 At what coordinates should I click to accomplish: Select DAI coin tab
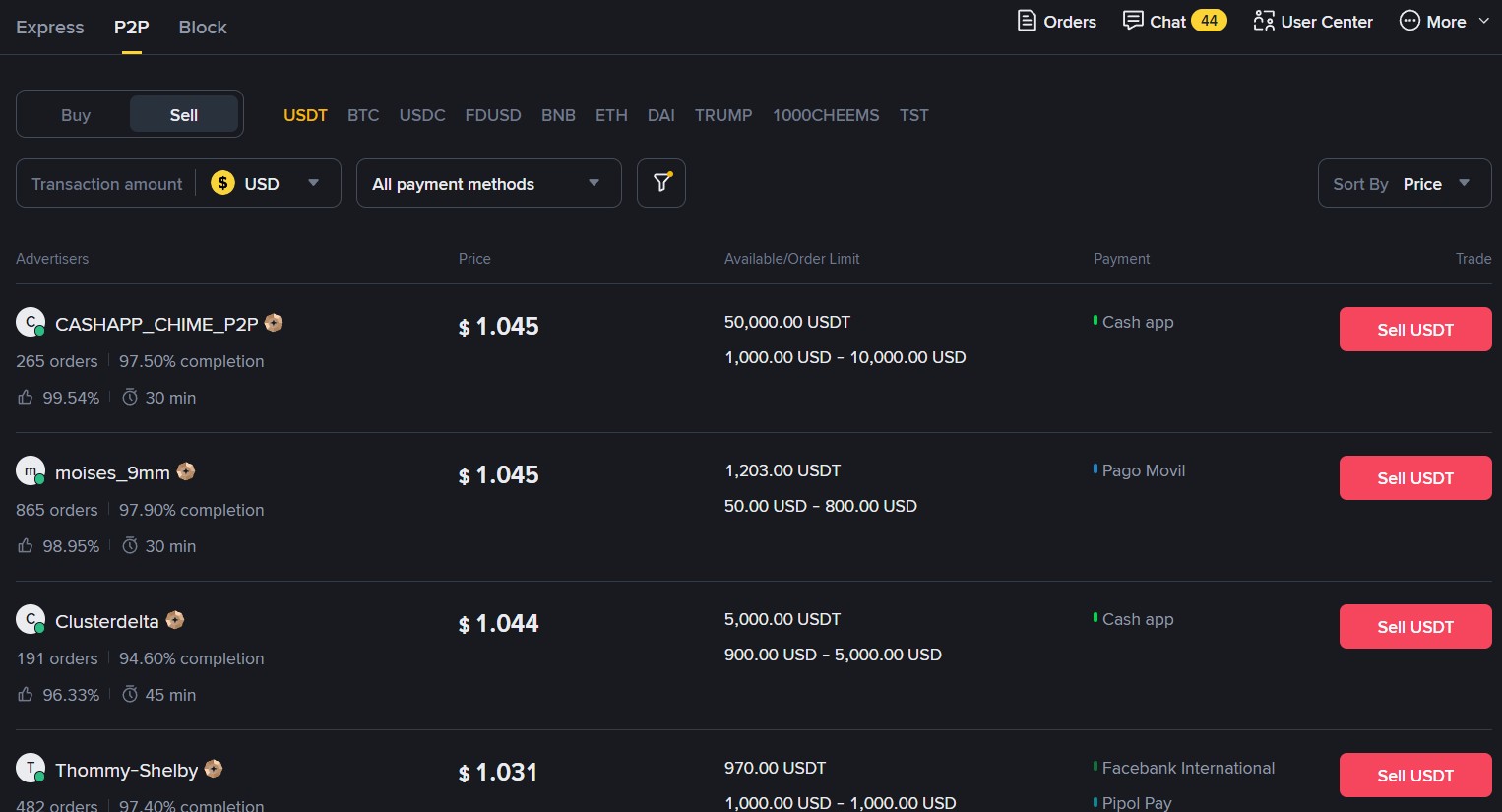coord(661,115)
